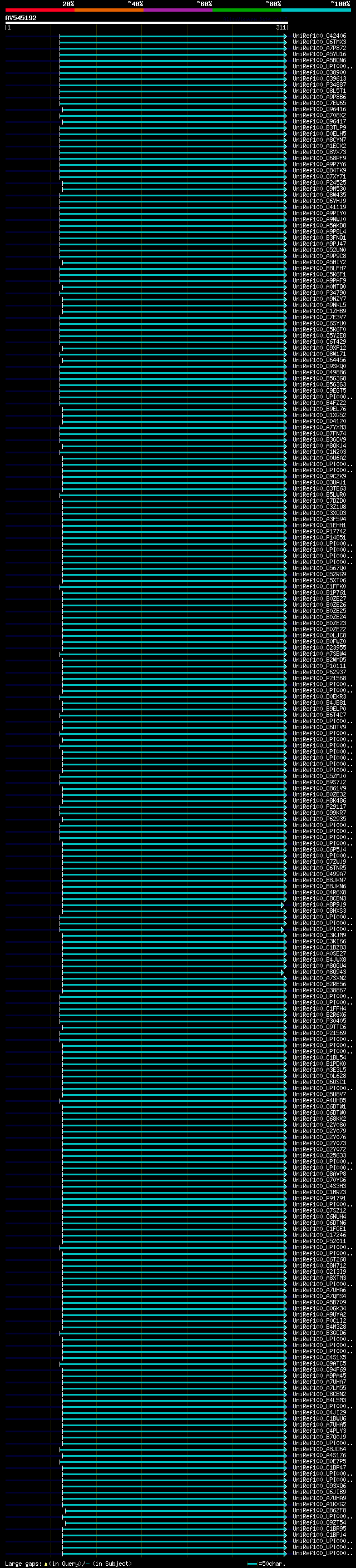Click the =50char. scale legend bar
The image size is (356, 1568).
point(252,1564)
